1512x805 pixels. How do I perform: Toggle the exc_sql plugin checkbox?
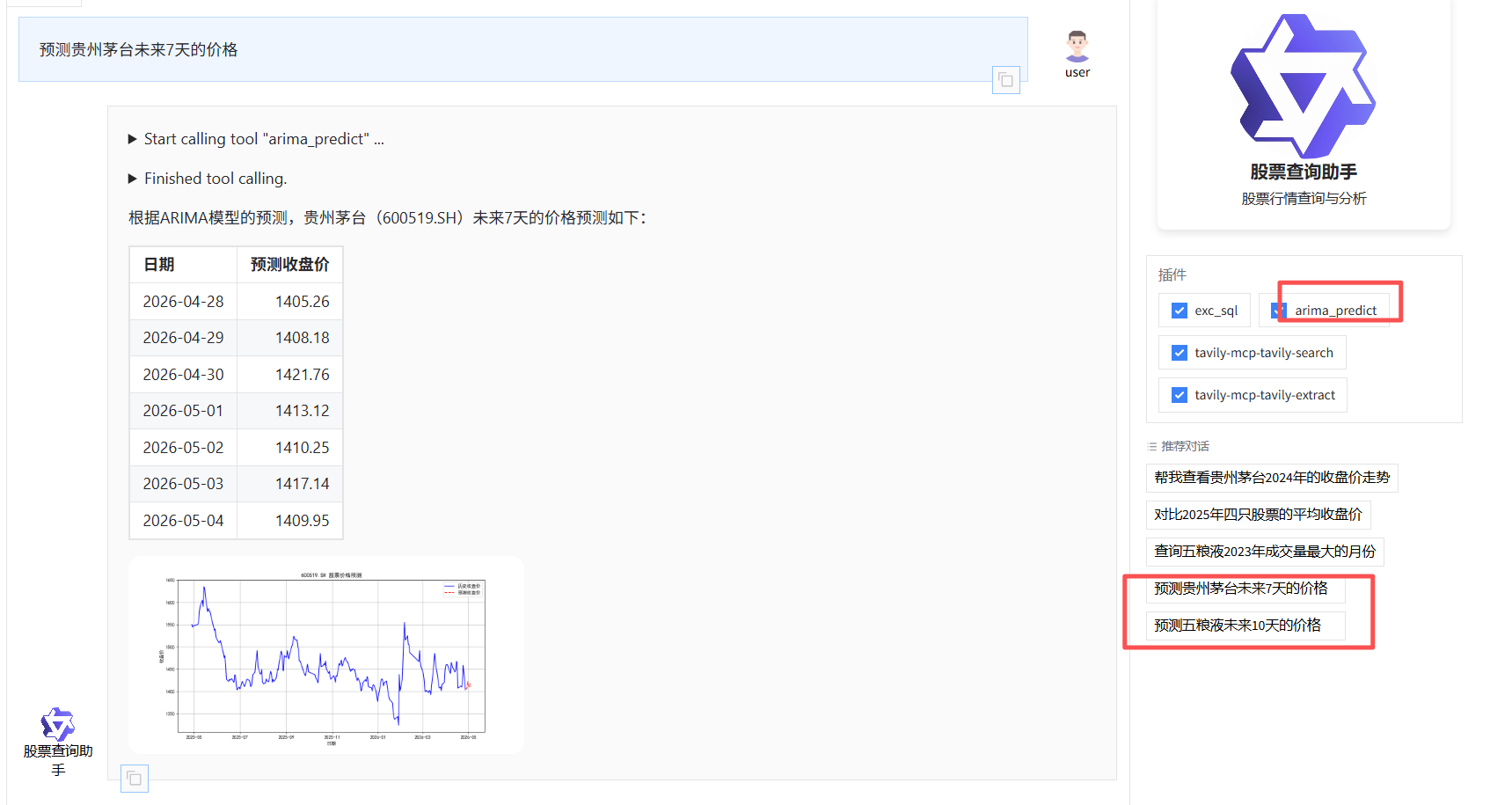click(1180, 311)
